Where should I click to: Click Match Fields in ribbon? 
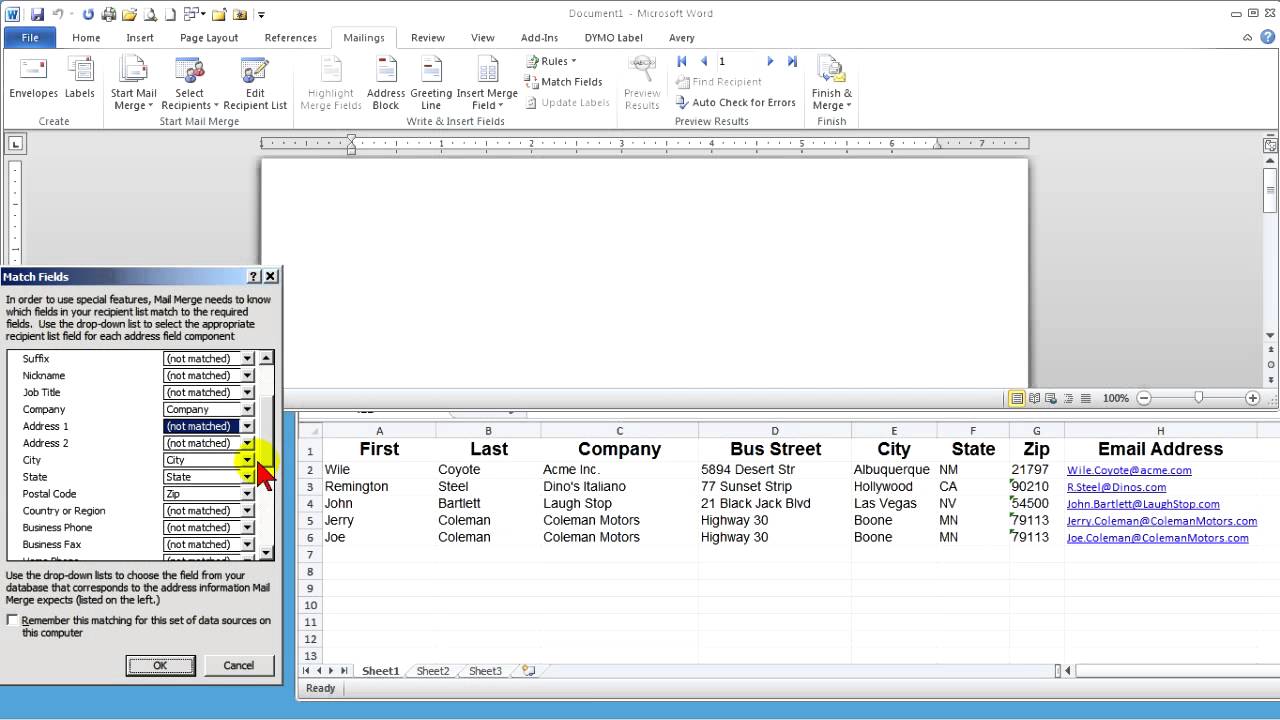coord(564,82)
